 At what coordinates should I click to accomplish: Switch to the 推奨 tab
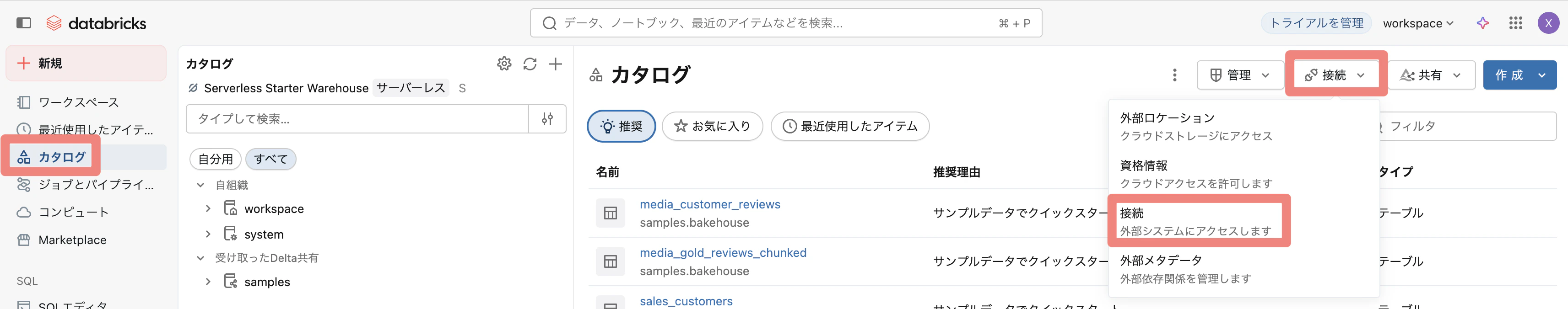(x=621, y=126)
